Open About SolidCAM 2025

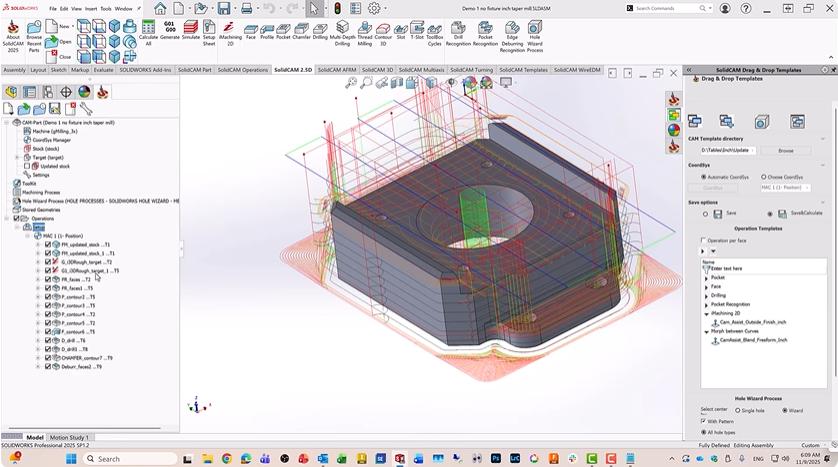12,36
